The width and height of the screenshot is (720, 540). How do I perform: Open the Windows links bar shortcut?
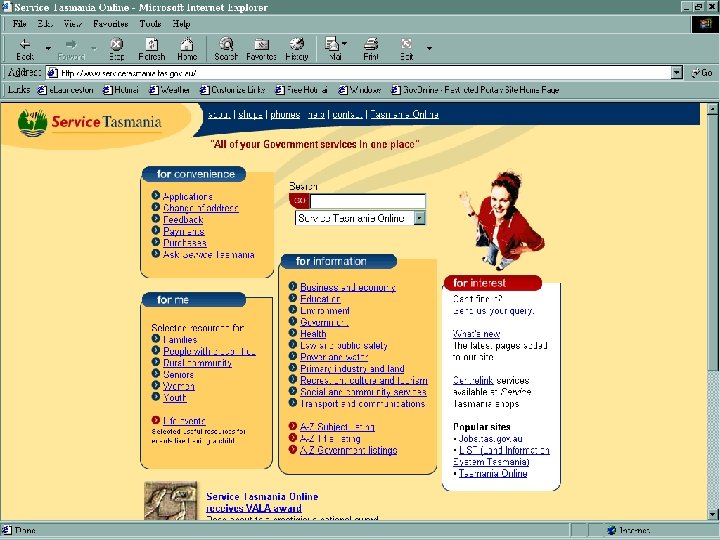[x=360, y=90]
